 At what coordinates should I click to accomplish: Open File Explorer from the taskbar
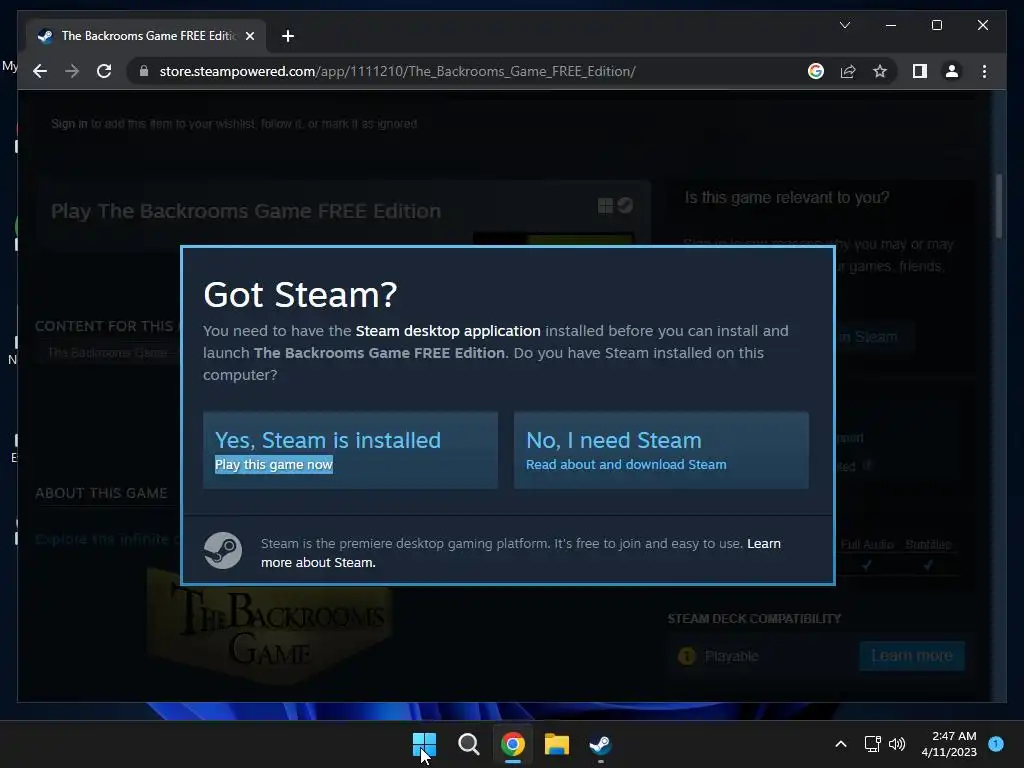(556, 744)
